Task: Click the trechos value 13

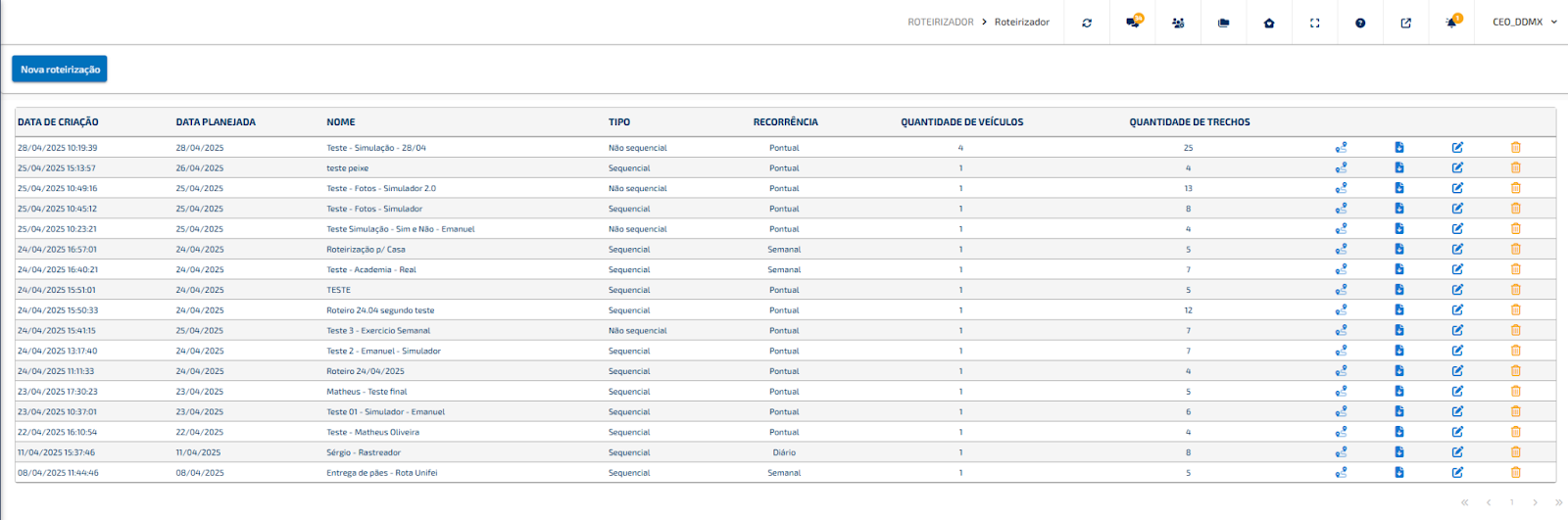Action: click(x=1189, y=188)
